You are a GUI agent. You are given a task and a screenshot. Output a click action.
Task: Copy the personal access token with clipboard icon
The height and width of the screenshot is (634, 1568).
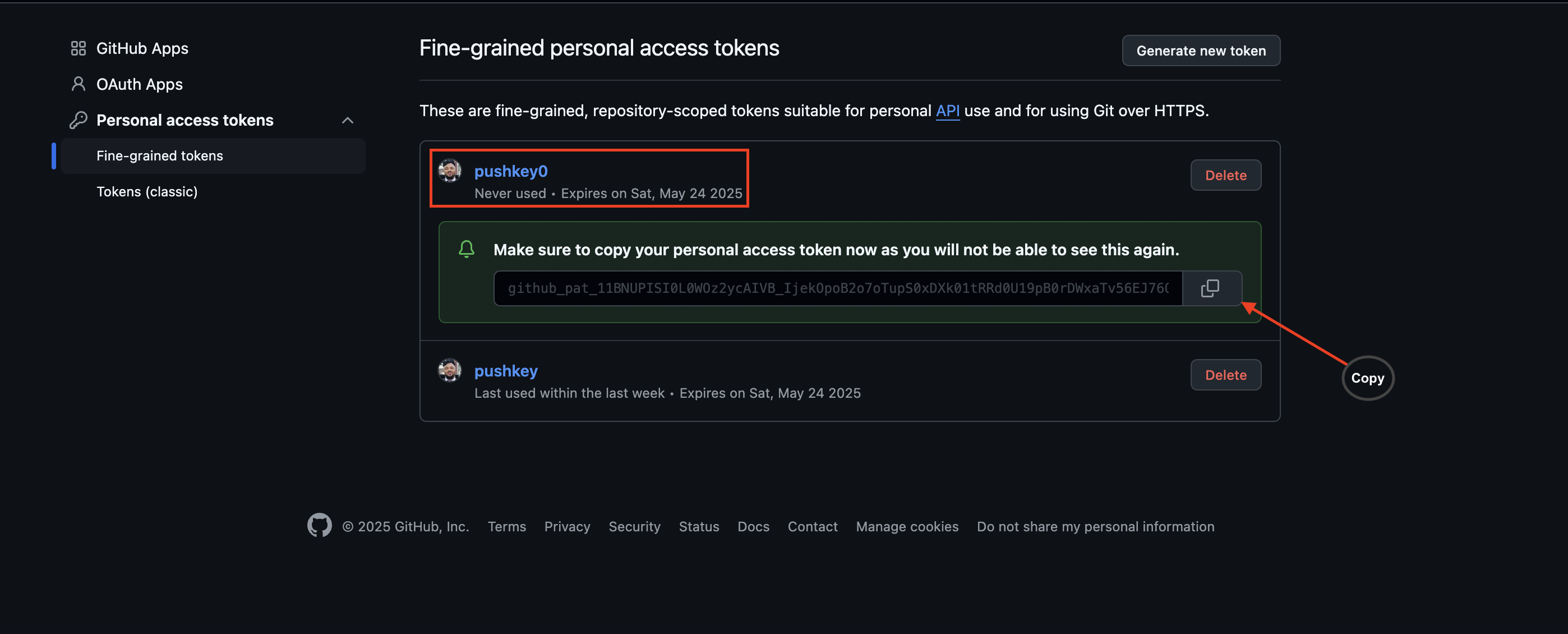pyautogui.click(x=1211, y=288)
